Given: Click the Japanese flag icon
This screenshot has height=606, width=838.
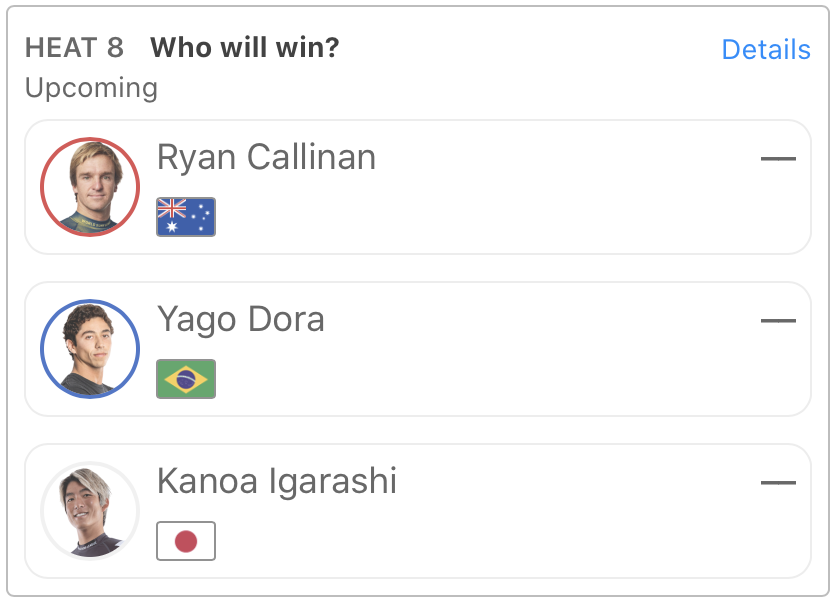Looking at the screenshot, I should pyautogui.click(x=186, y=541).
